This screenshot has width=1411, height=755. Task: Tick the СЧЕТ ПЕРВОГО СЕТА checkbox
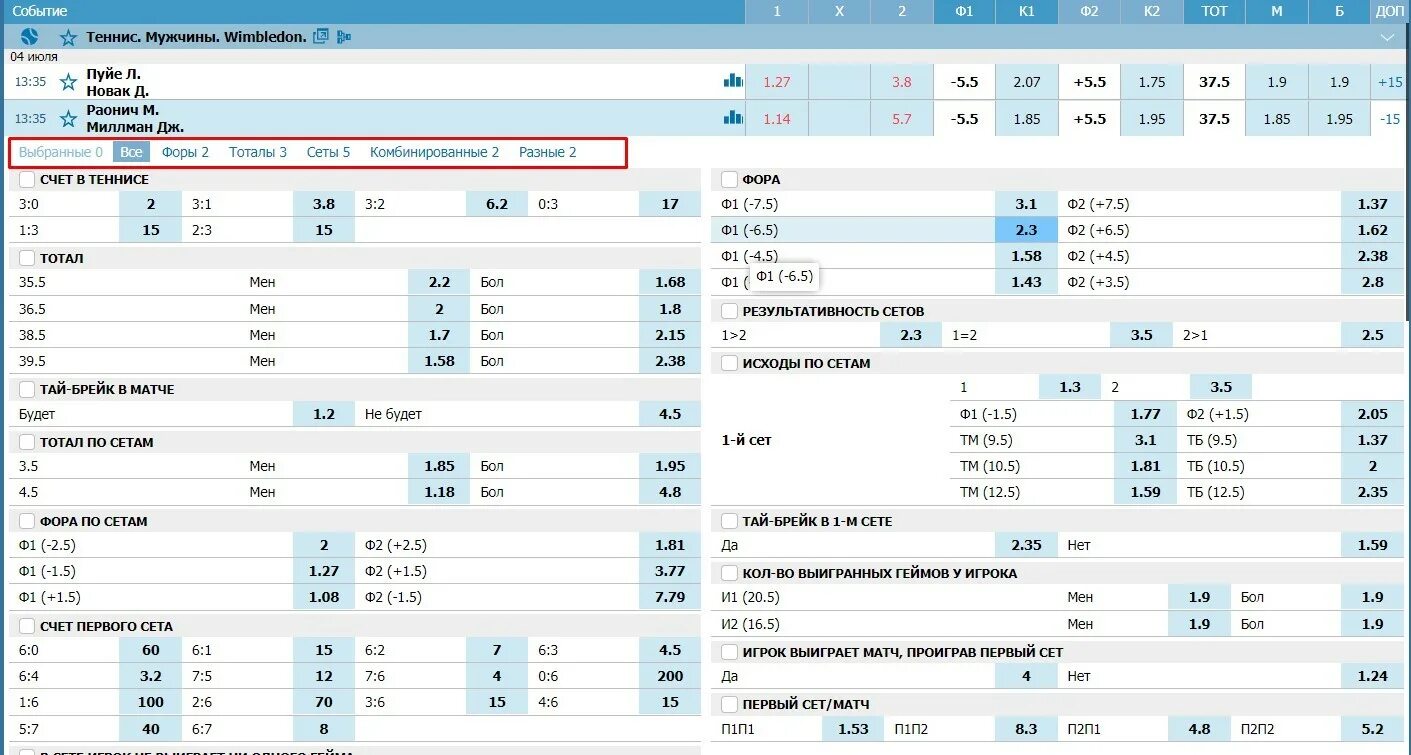coord(27,626)
